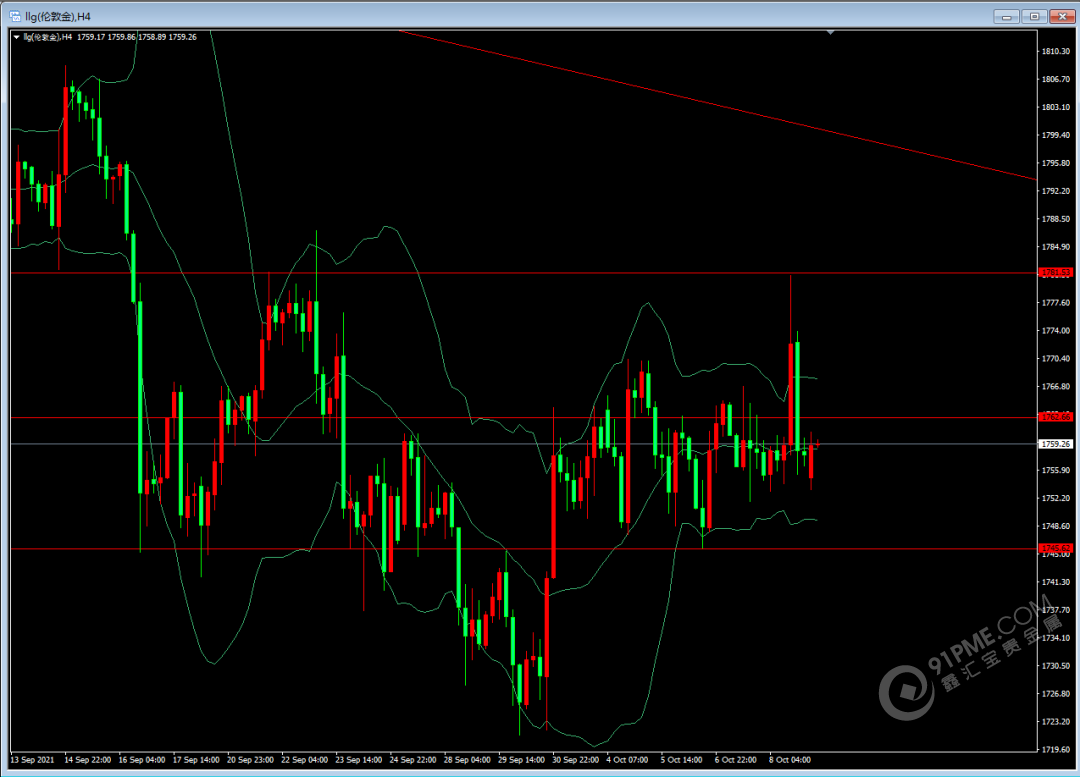Screen dimensions: 1080x777
Task: Click the 1752.20 price scale value
Action: pos(1056,498)
